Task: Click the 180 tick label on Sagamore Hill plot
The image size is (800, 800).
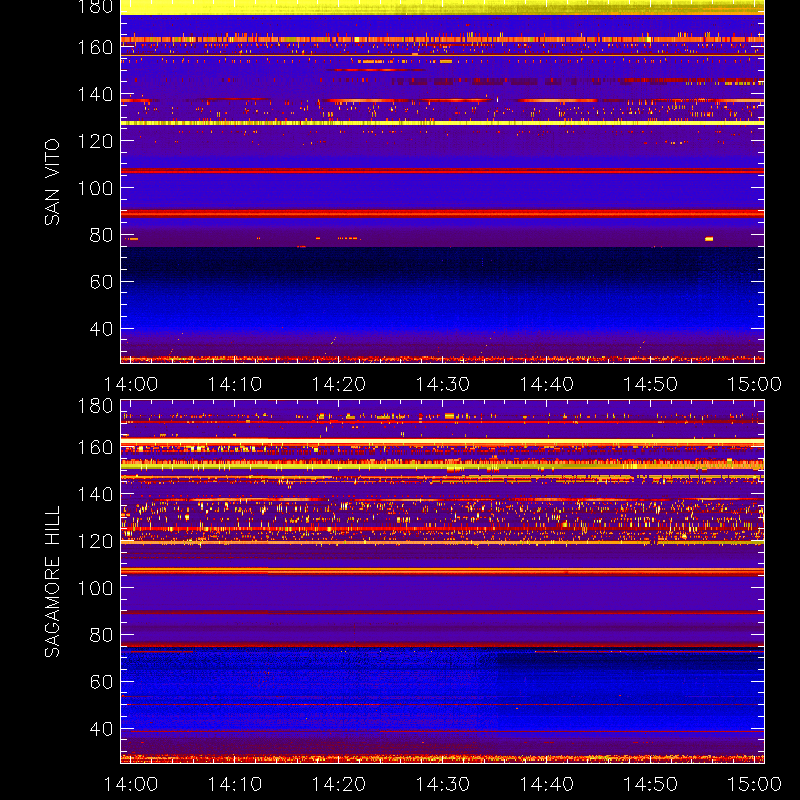Action: pyautogui.click(x=95, y=406)
